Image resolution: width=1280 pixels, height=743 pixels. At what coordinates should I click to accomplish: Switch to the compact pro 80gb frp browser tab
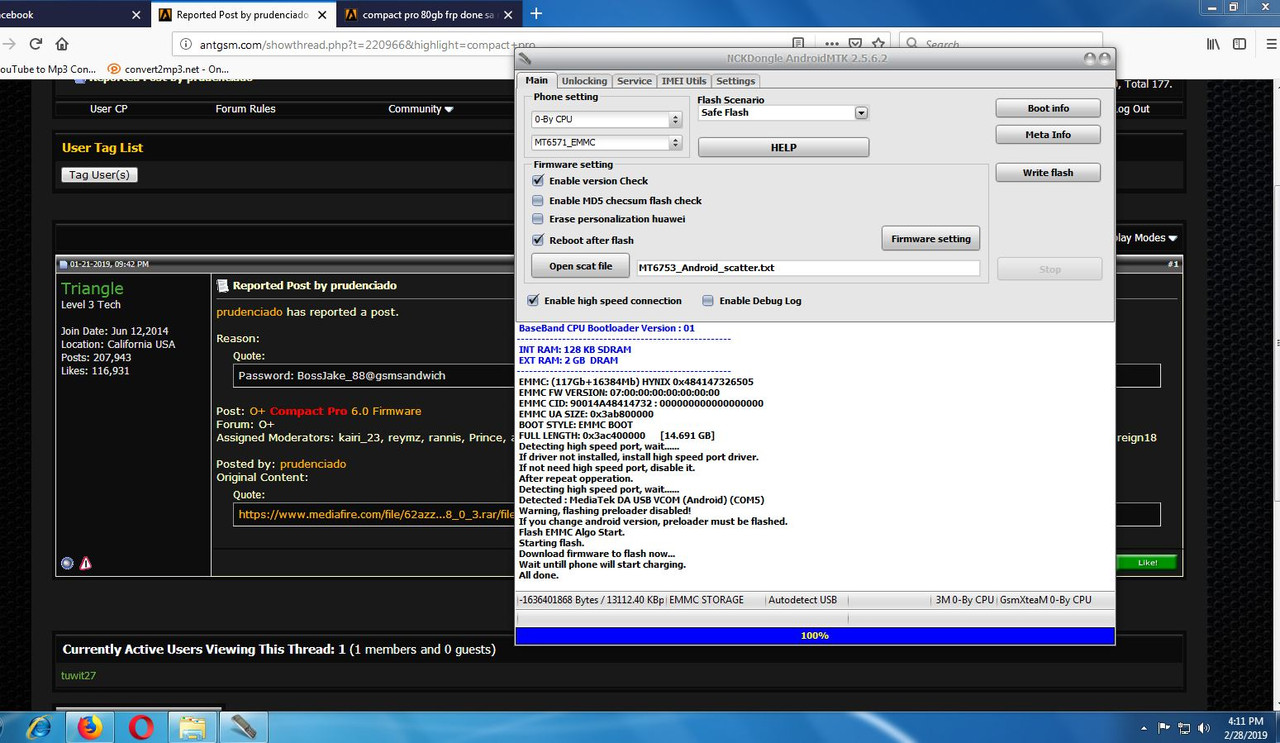(x=428, y=15)
